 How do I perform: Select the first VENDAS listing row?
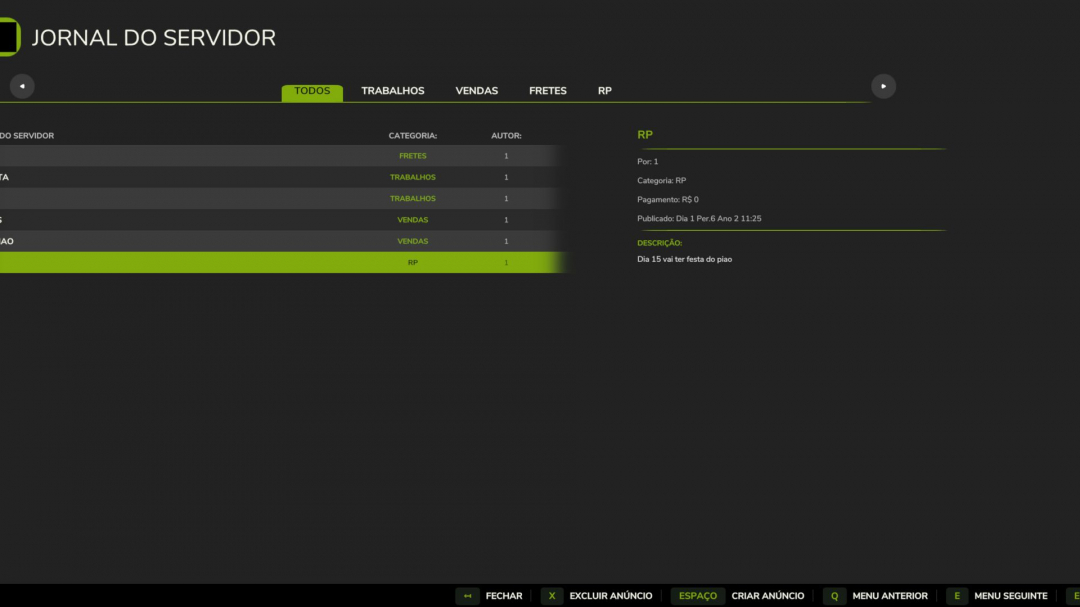(x=282, y=220)
